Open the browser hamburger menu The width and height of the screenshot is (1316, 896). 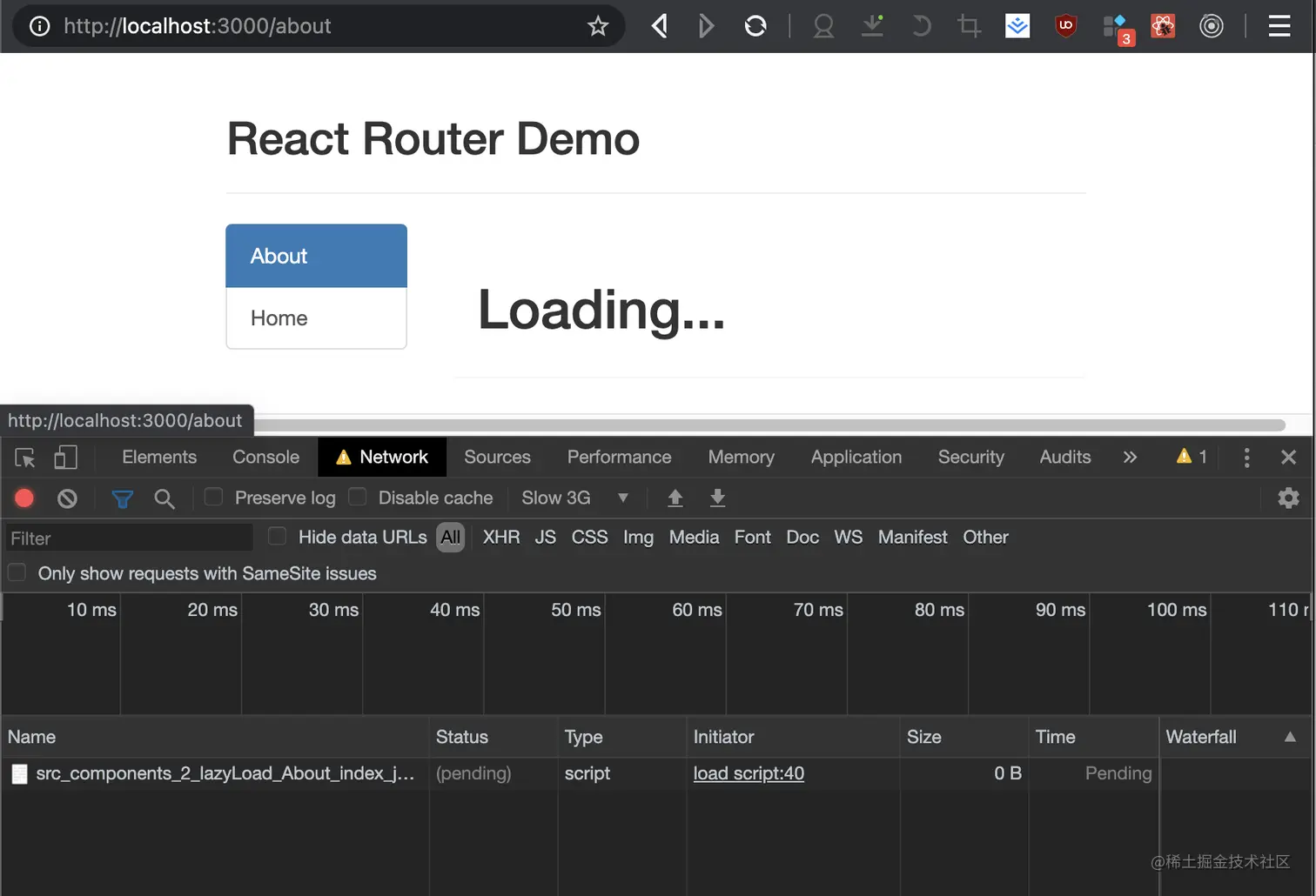[1279, 26]
